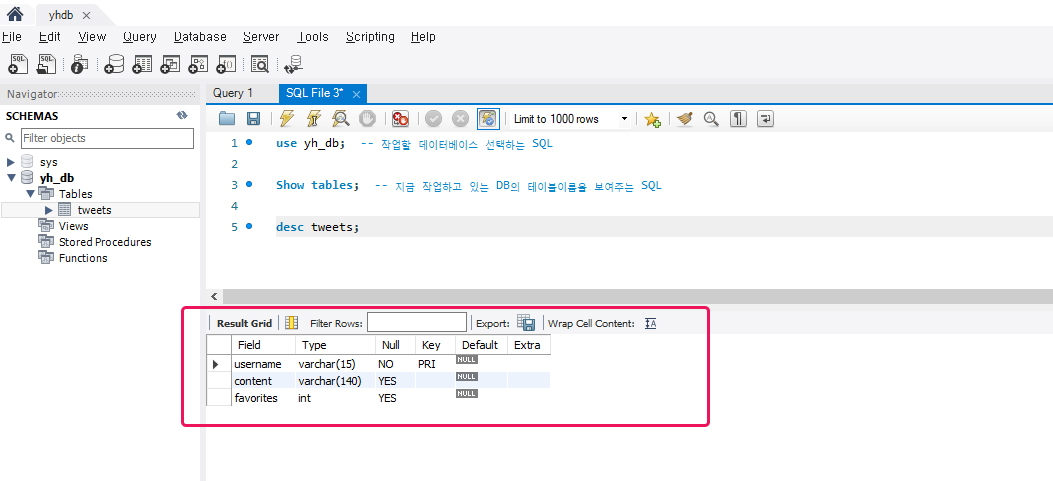Expand the sys schema
Image resolution: width=1053 pixels, height=481 pixels.
(x=11, y=162)
